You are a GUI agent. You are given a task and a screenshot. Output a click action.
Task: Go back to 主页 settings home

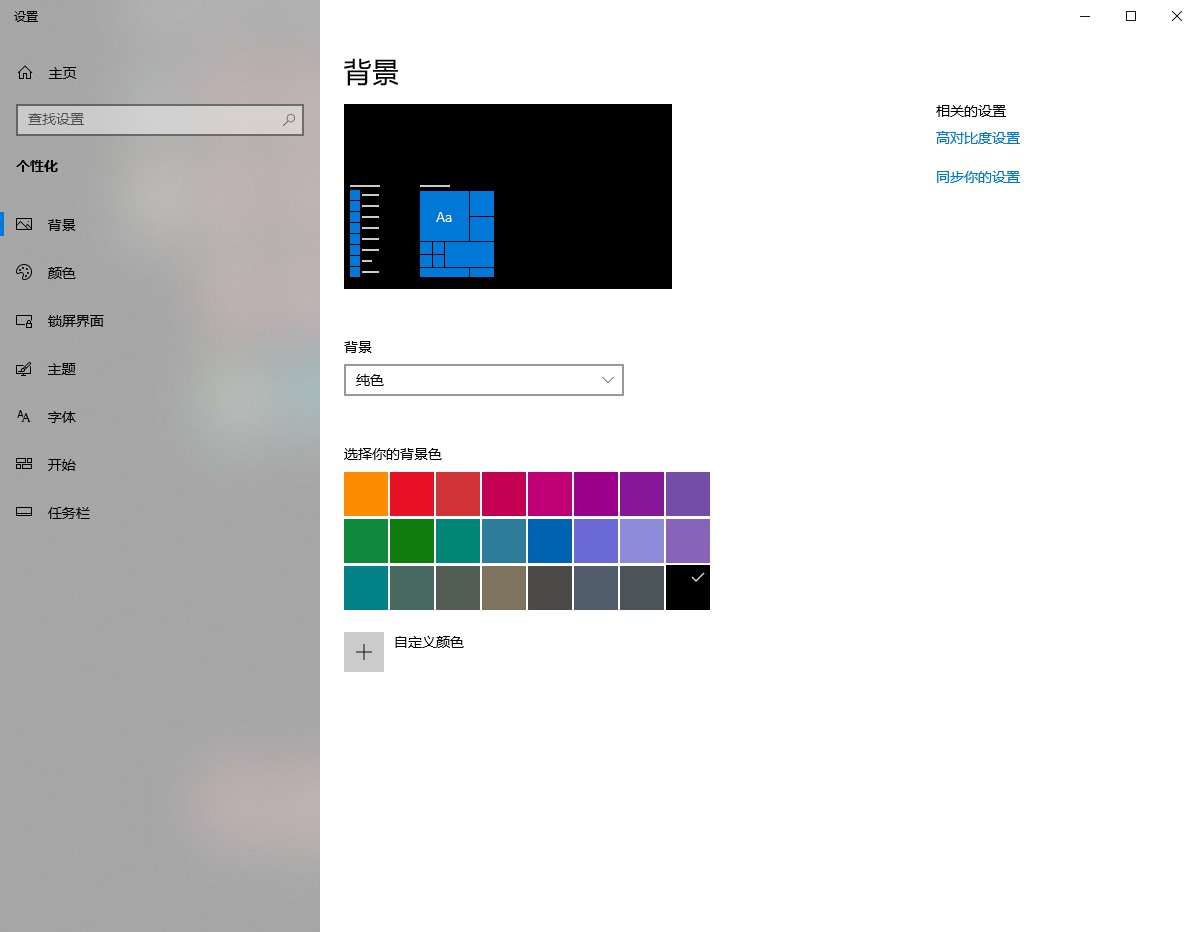[x=160, y=73]
